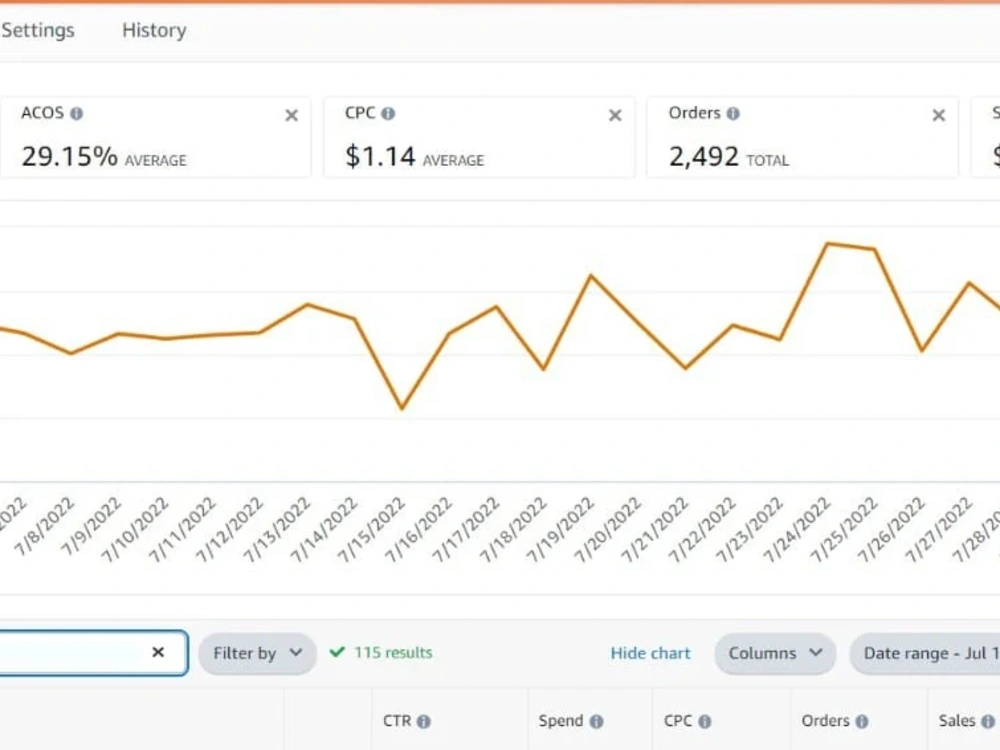The image size is (1000, 750).
Task: Click the Orders metric card info icon
Action: [733, 114]
